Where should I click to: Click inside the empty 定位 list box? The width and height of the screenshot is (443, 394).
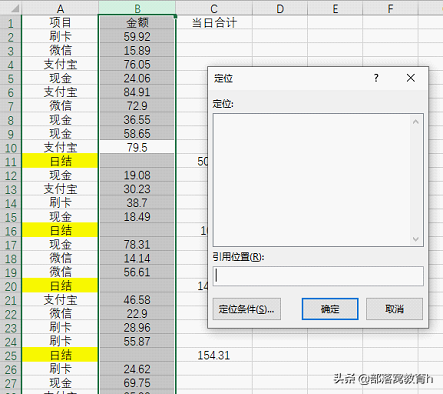point(312,180)
